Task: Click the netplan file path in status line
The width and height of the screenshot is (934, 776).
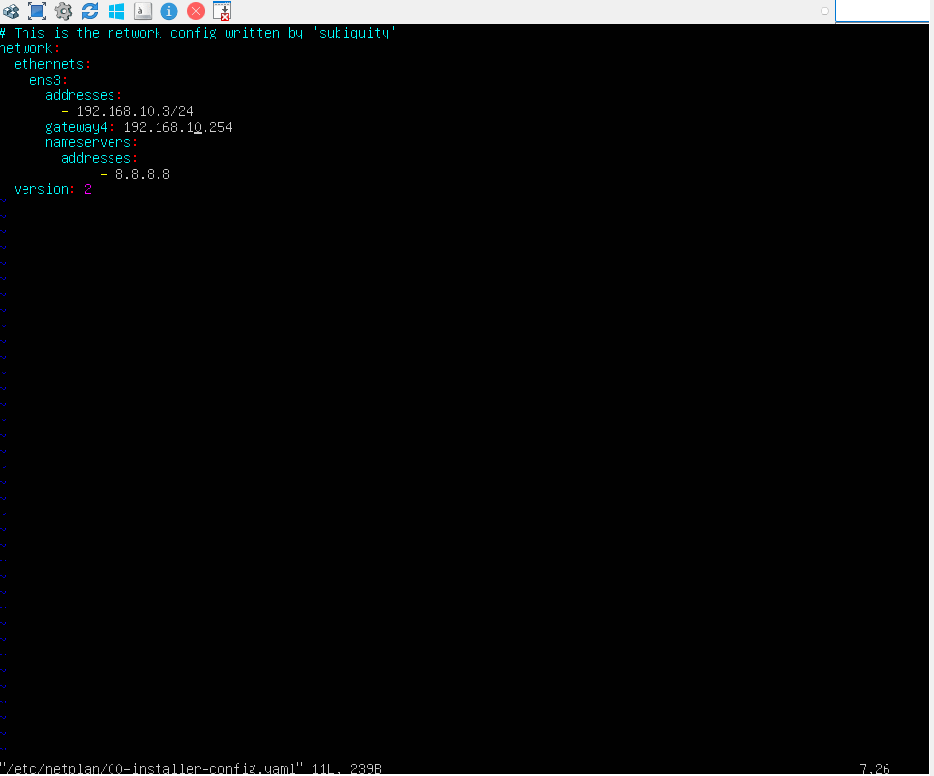Action: 151,768
